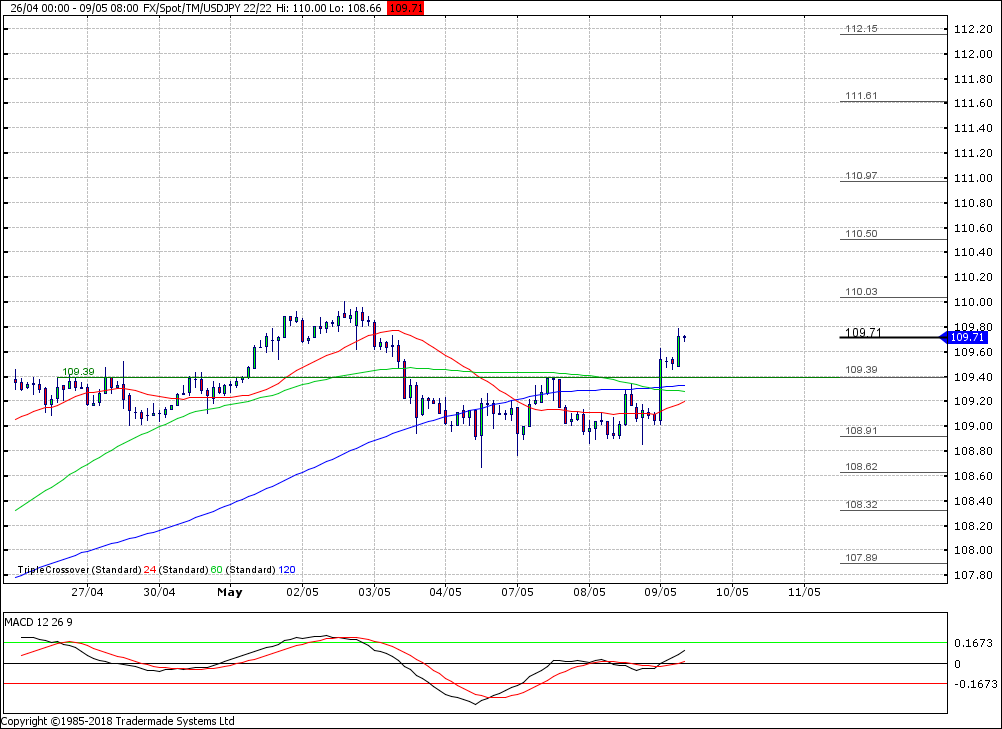Select the red 24 period legend value
This screenshot has width=1002, height=729.
point(149,570)
